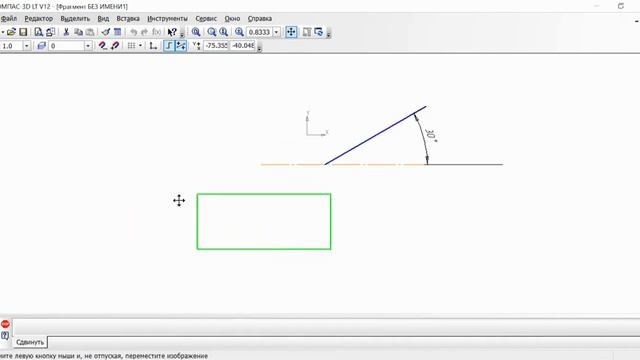Undo the last action
Image resolution: width=640 pixels, height=360 pixels.
point(133,32)
